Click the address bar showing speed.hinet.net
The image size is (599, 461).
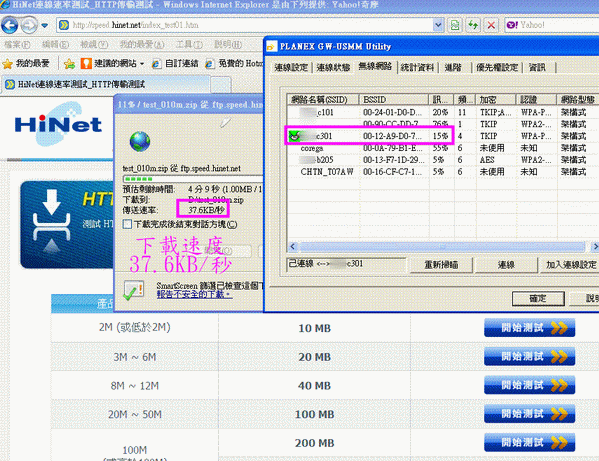click(244, 25)
